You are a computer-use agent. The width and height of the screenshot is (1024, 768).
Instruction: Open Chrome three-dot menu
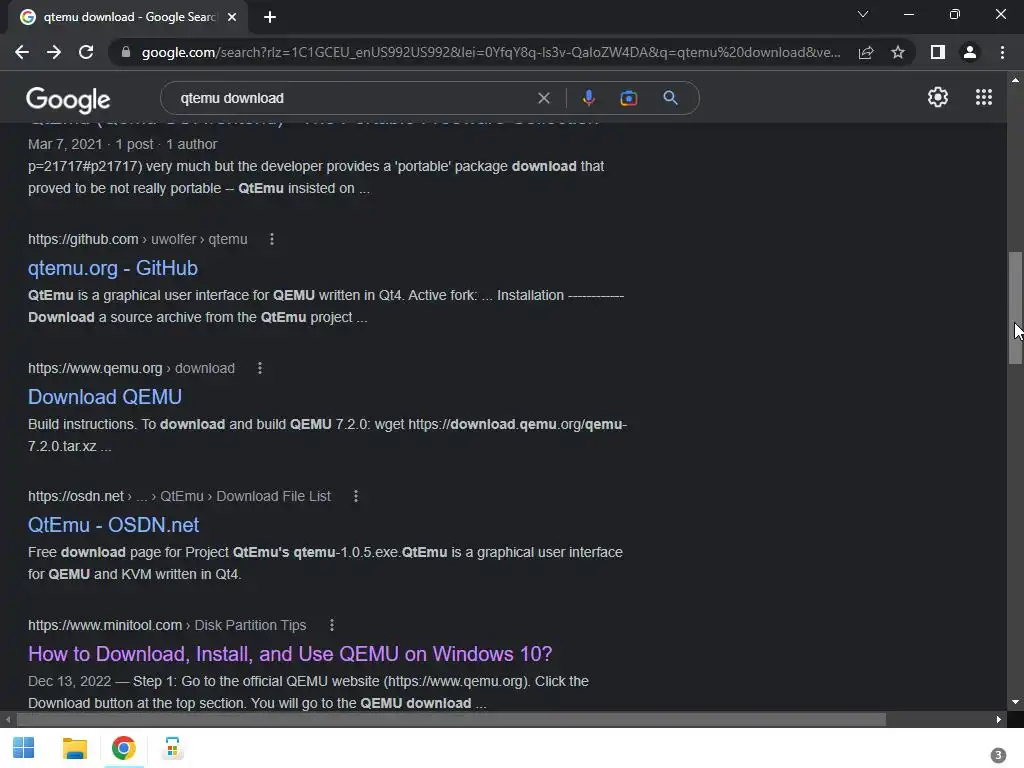[x=1002, y=52]
